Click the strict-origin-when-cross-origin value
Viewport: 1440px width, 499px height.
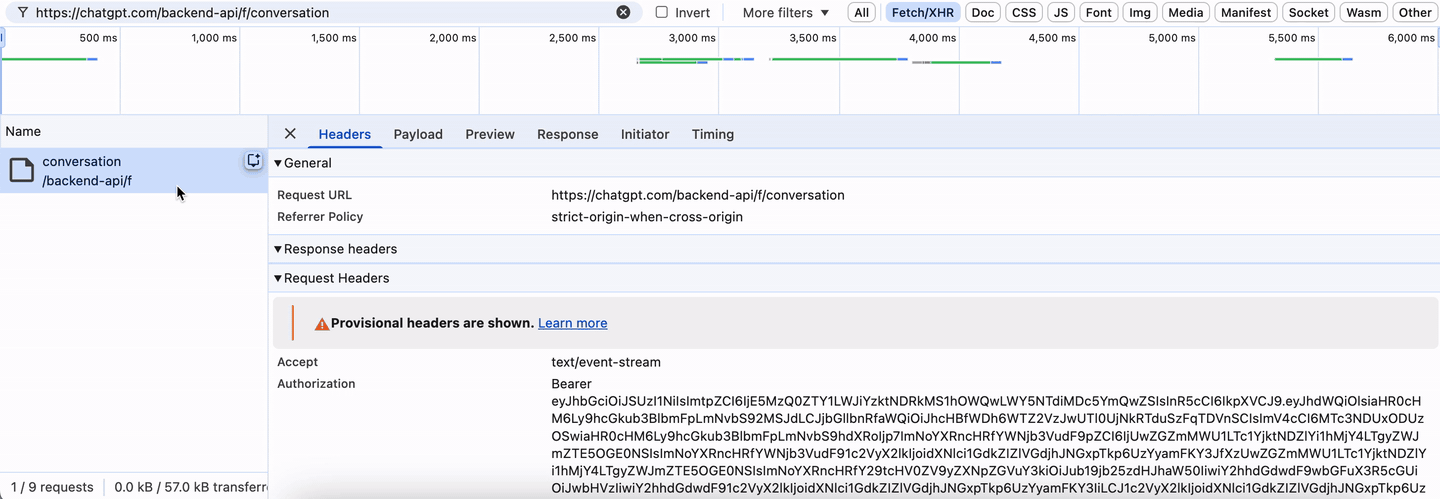click(x=647, y=217)
